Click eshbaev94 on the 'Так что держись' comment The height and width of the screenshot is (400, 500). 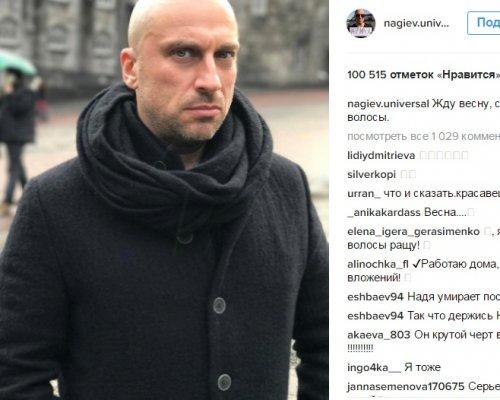375,316
